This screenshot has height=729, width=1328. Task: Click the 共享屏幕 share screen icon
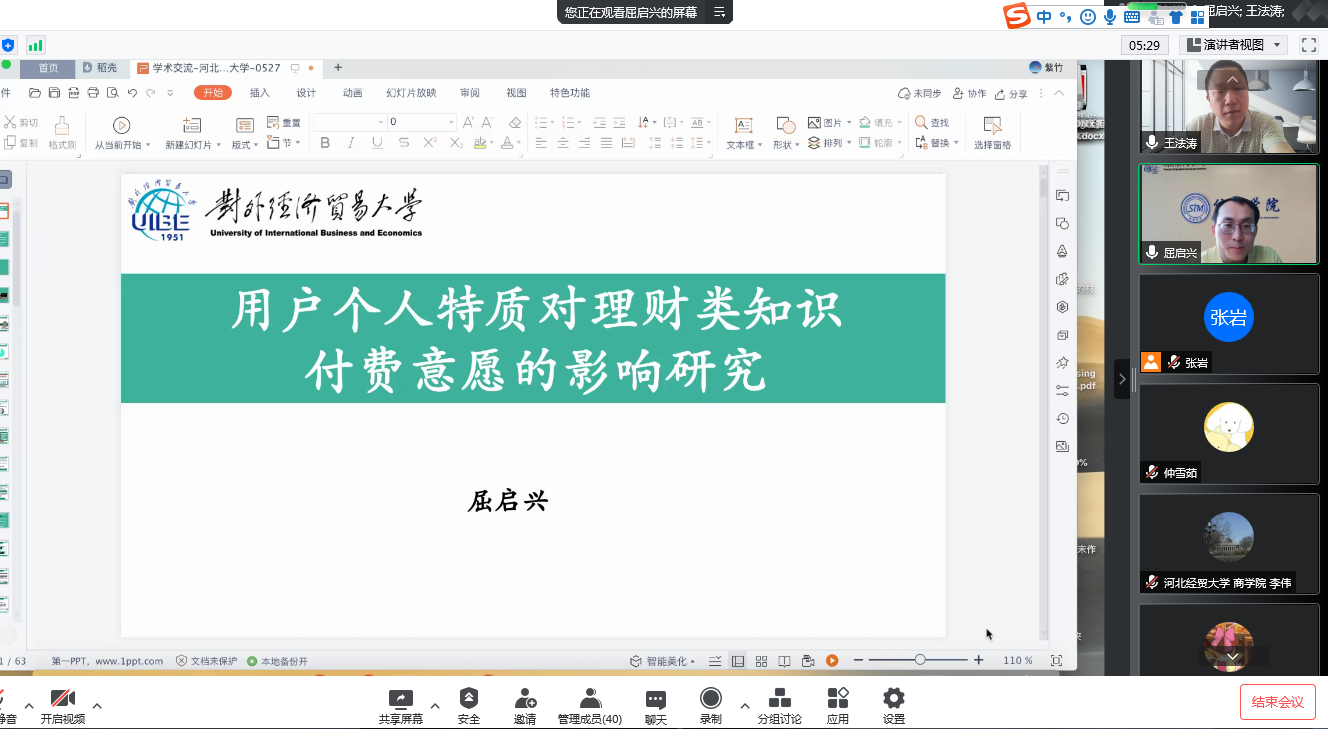[x=400, y=699]
